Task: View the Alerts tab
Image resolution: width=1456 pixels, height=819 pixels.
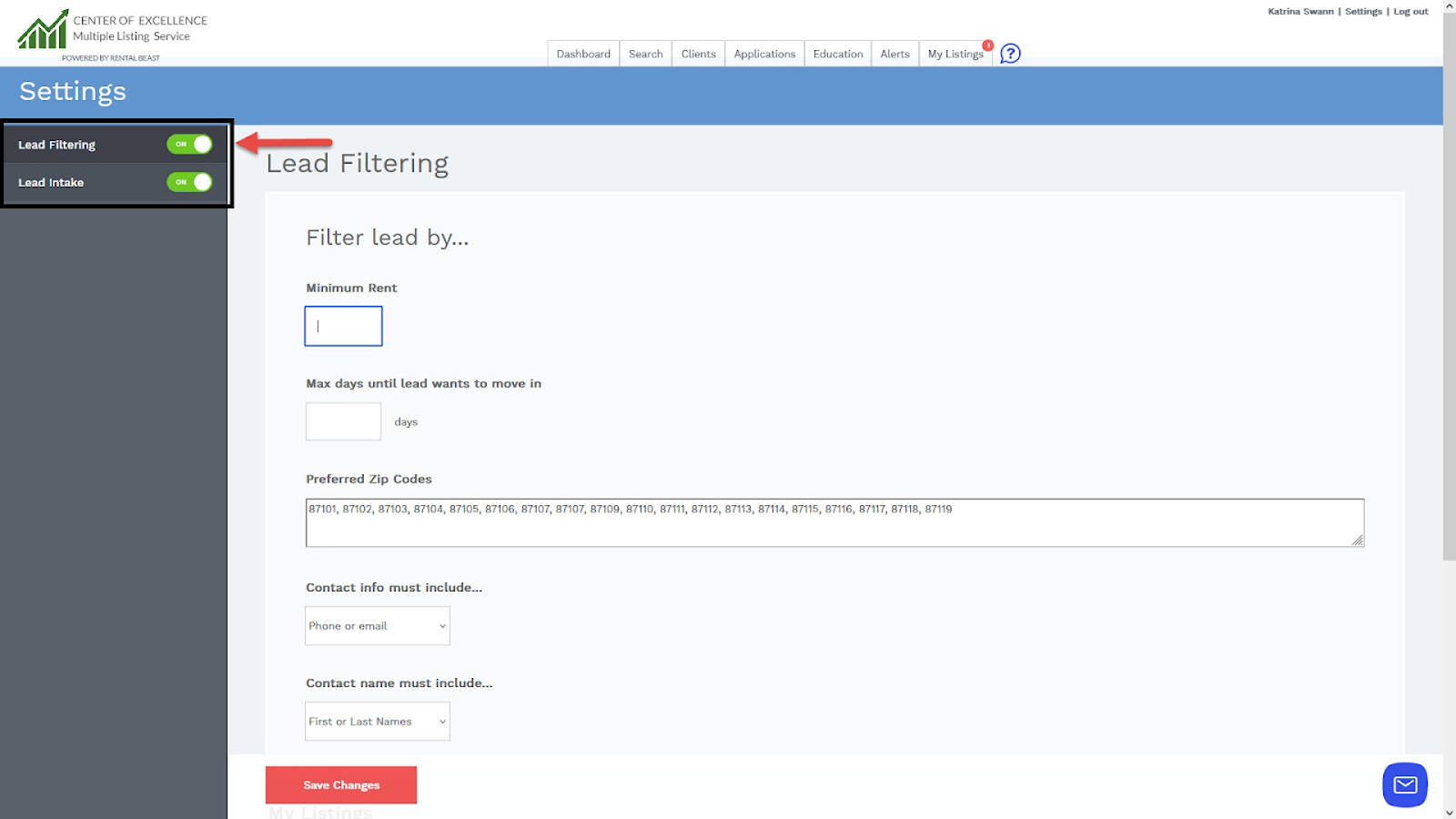Action: [x=895, y=54]
